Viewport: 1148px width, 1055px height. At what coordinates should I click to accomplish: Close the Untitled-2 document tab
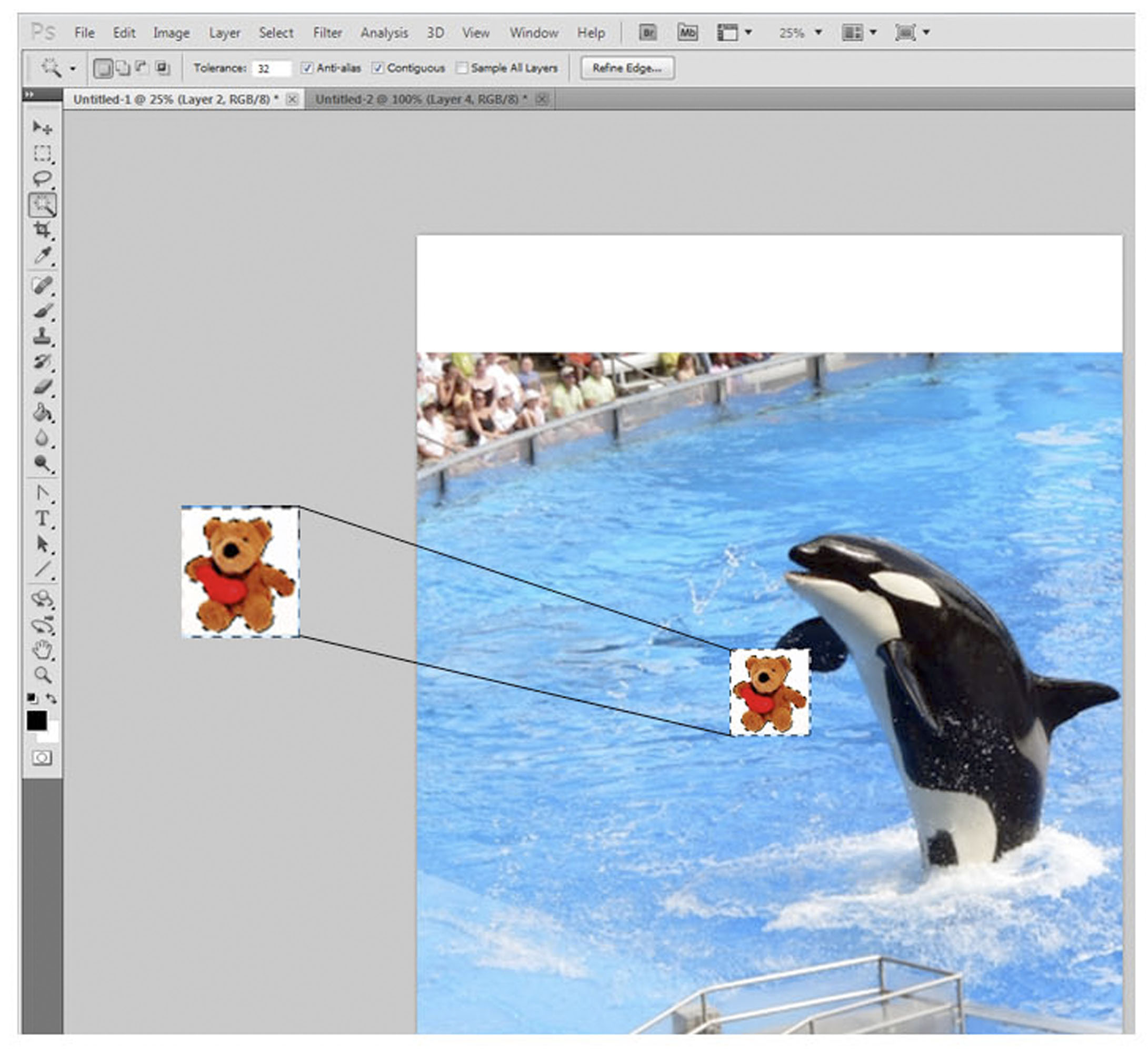click(x=542, y=99)
